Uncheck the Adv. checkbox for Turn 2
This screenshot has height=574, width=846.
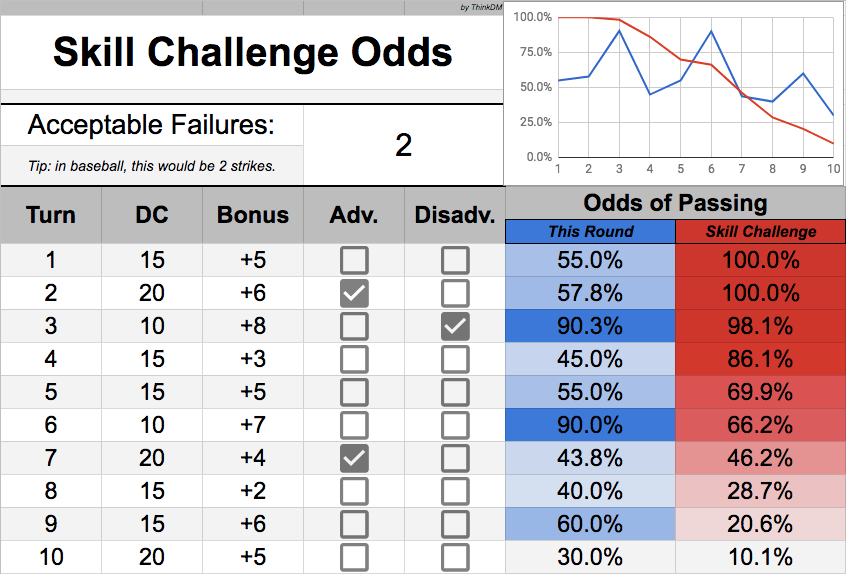(354, 294)
